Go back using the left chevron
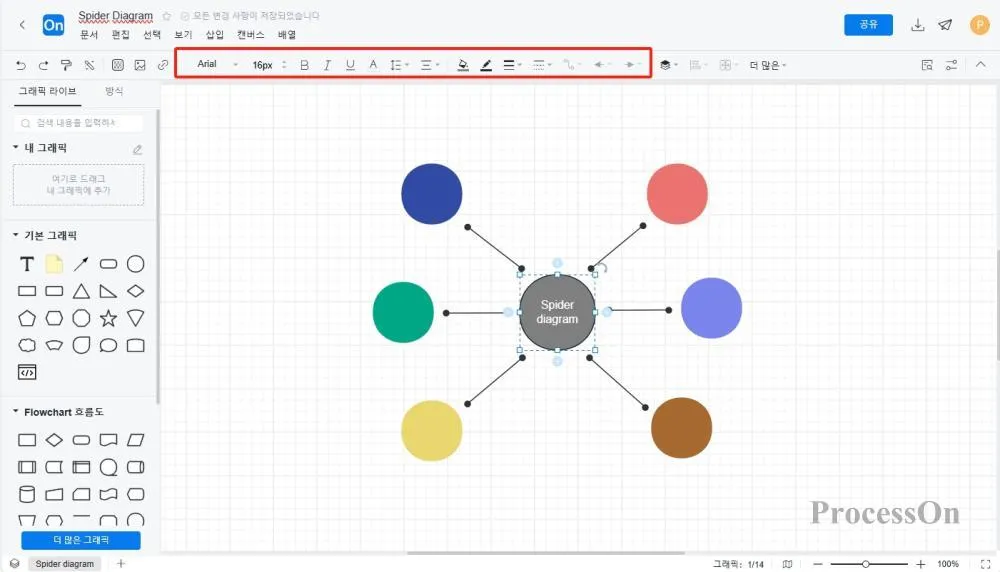 [22, 25]
